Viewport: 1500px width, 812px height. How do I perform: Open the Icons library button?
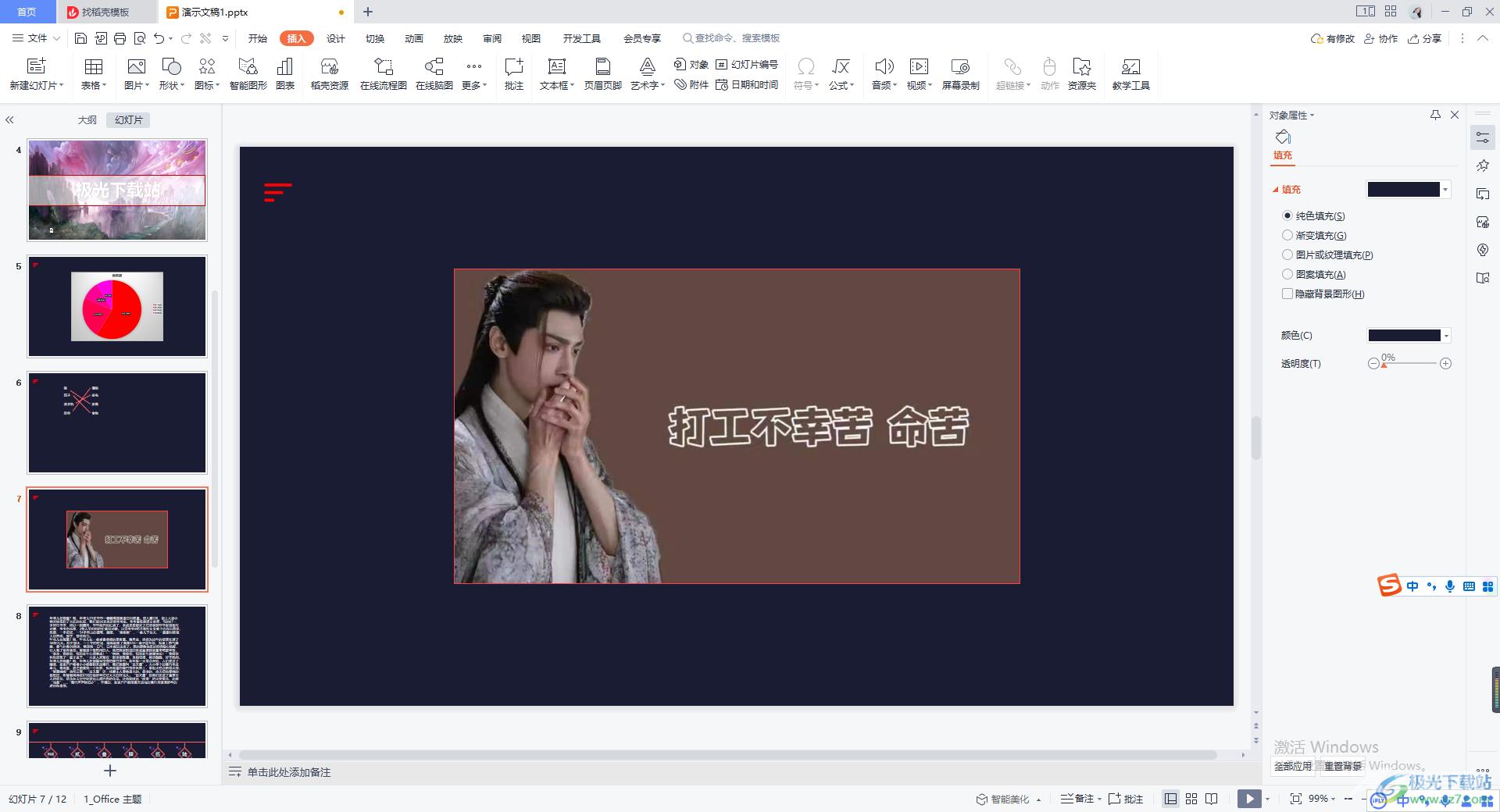pyautogui.click(x=206, y=74)
